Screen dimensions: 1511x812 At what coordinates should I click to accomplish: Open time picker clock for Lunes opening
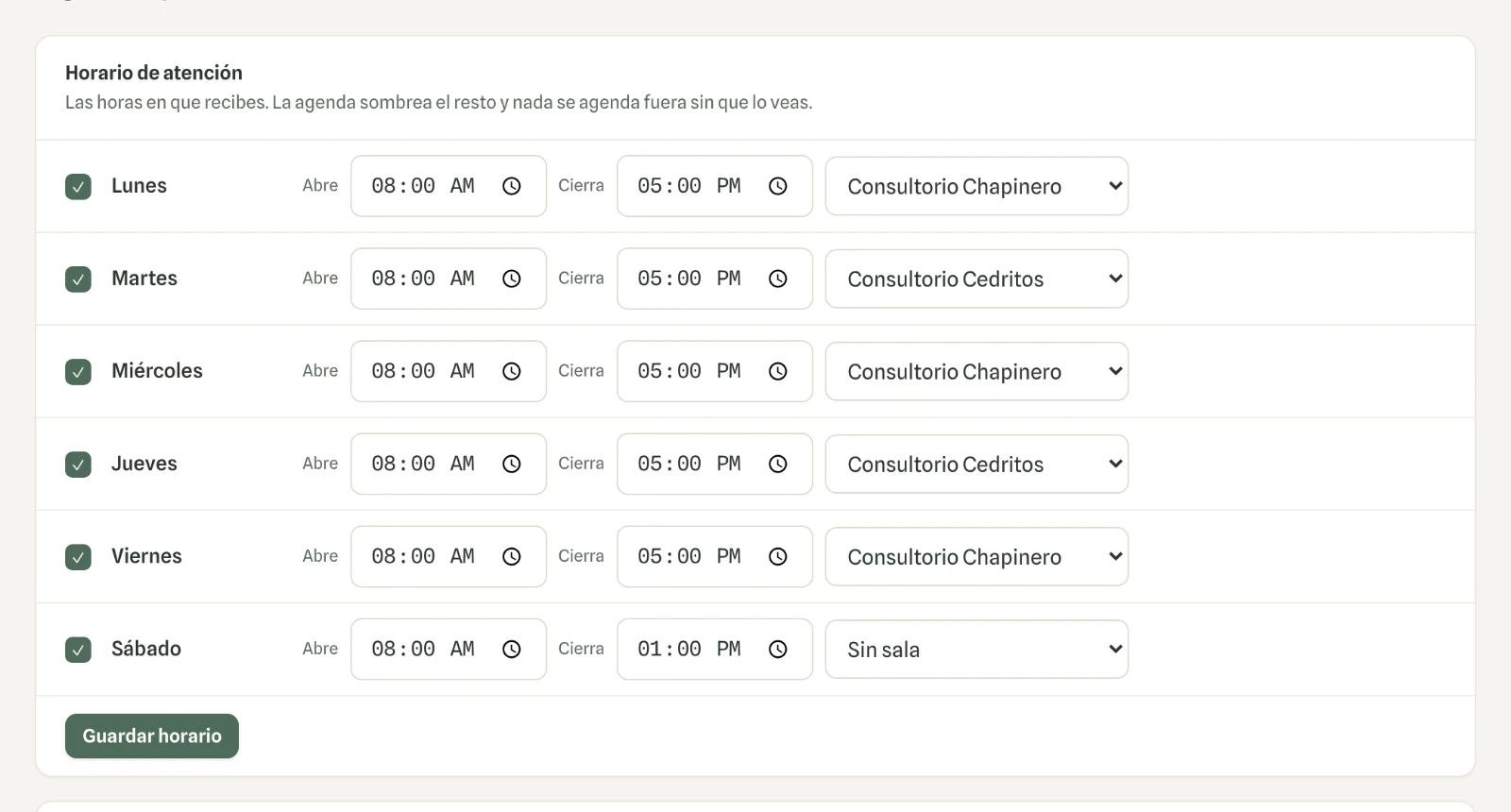click(x=511, y=186)
